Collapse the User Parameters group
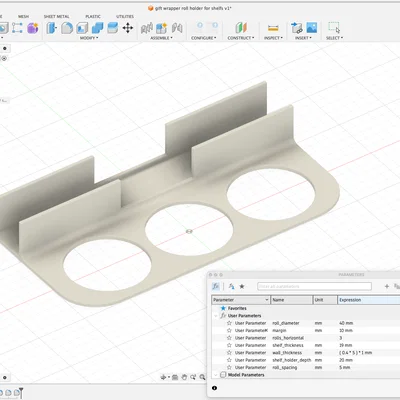Image resolution: width=400 pixels, height=400 pixels. coord(216,316)
